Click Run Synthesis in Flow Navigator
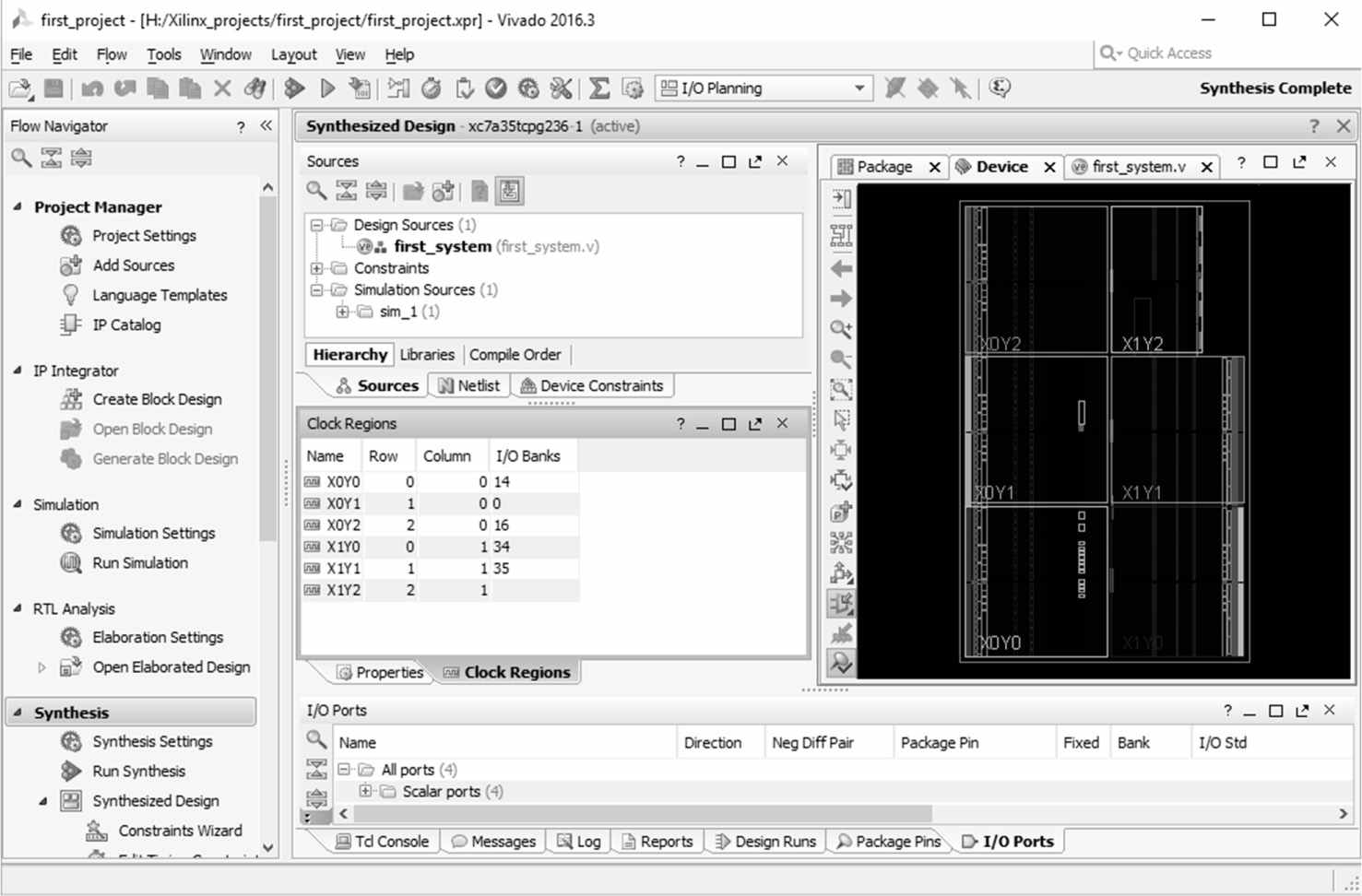The width and height of the screenshot is (1362, 896). 138,771
